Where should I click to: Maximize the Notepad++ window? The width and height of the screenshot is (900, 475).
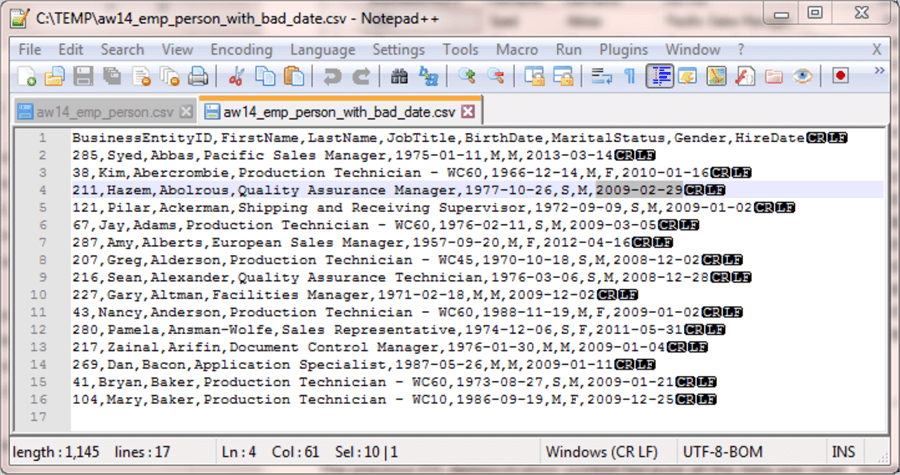pos(814,13)
